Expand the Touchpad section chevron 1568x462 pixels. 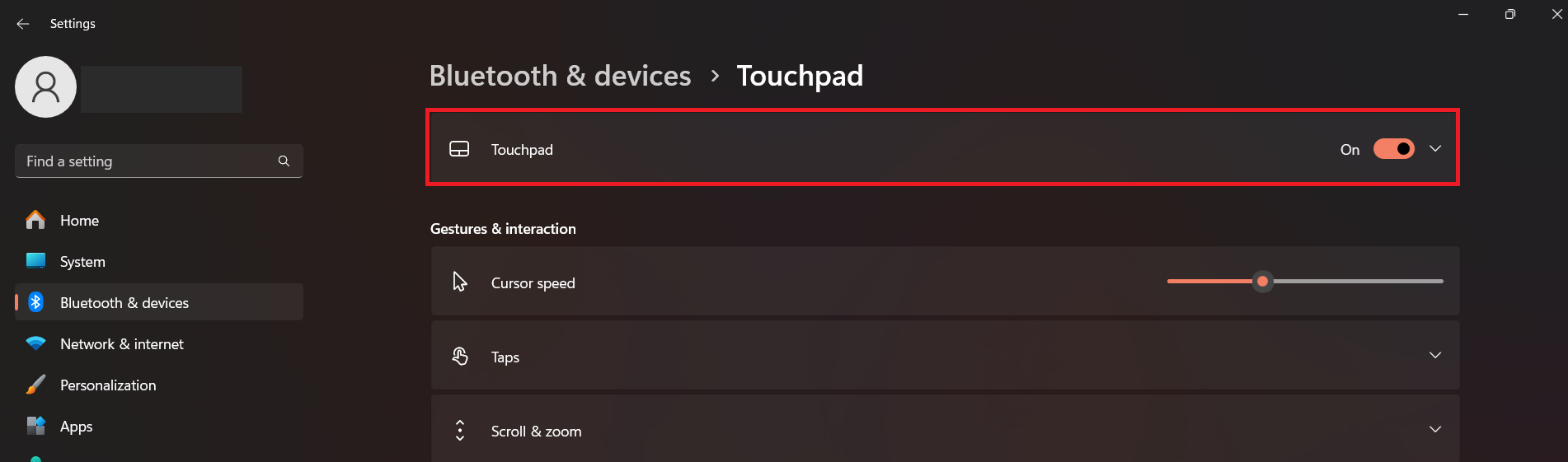[1435, 149]
